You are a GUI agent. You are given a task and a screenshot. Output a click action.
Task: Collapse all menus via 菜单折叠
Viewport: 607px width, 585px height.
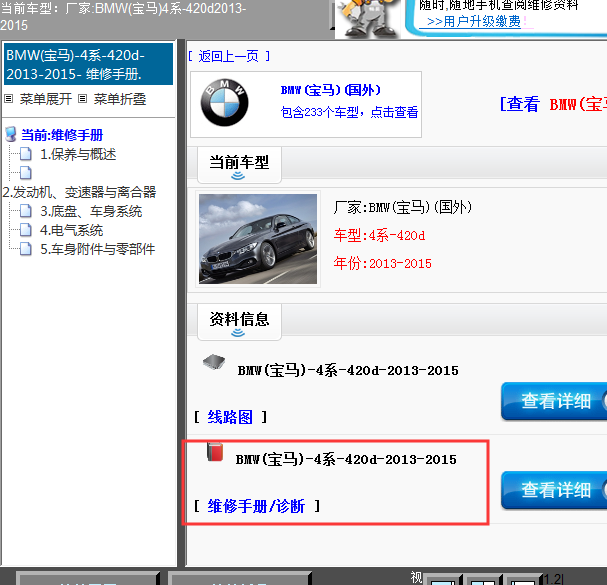click(x=120, y=99)
